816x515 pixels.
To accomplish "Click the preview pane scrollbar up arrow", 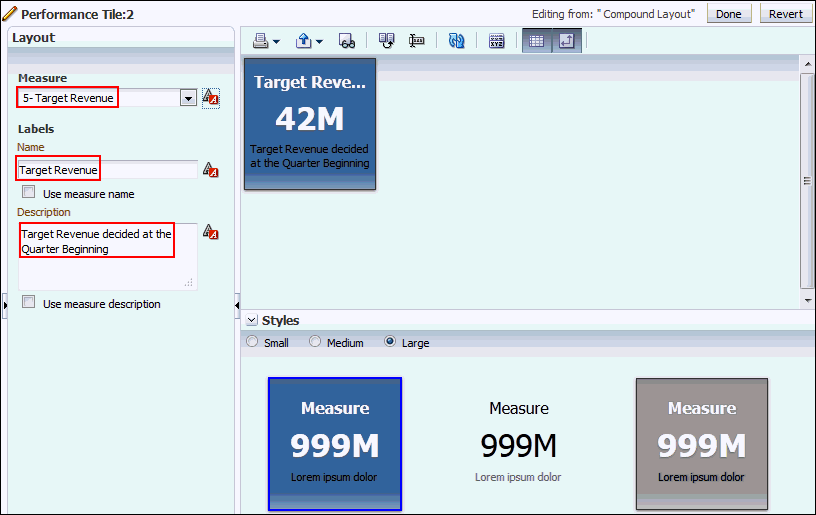I will point(808,65).
